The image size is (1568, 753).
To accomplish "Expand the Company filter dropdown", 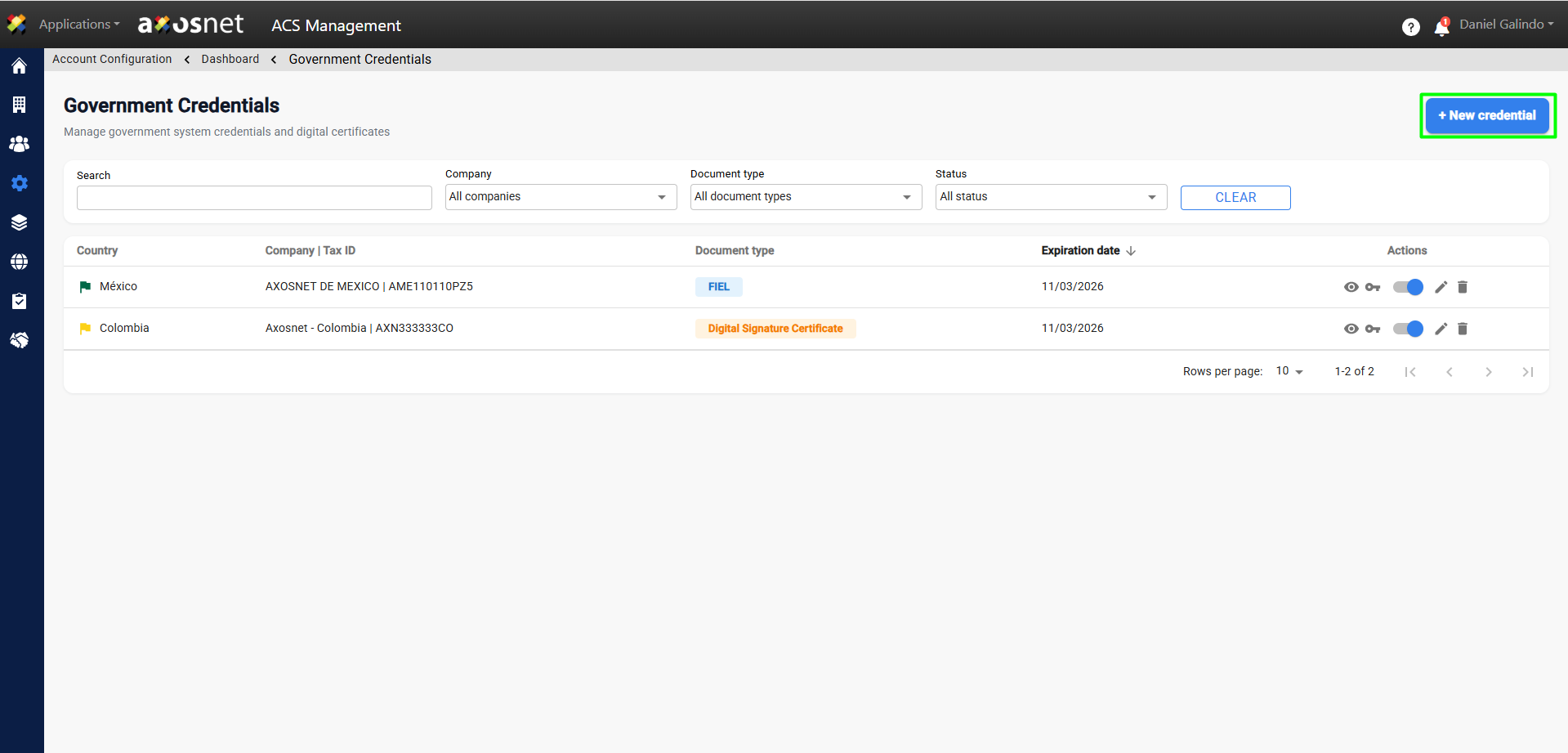I will tap(561, 197).
